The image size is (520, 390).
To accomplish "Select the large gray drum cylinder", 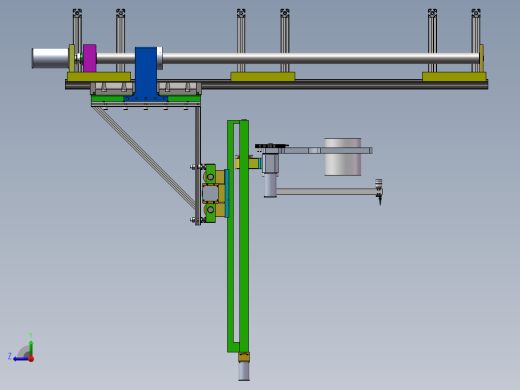I will (343, 157).
